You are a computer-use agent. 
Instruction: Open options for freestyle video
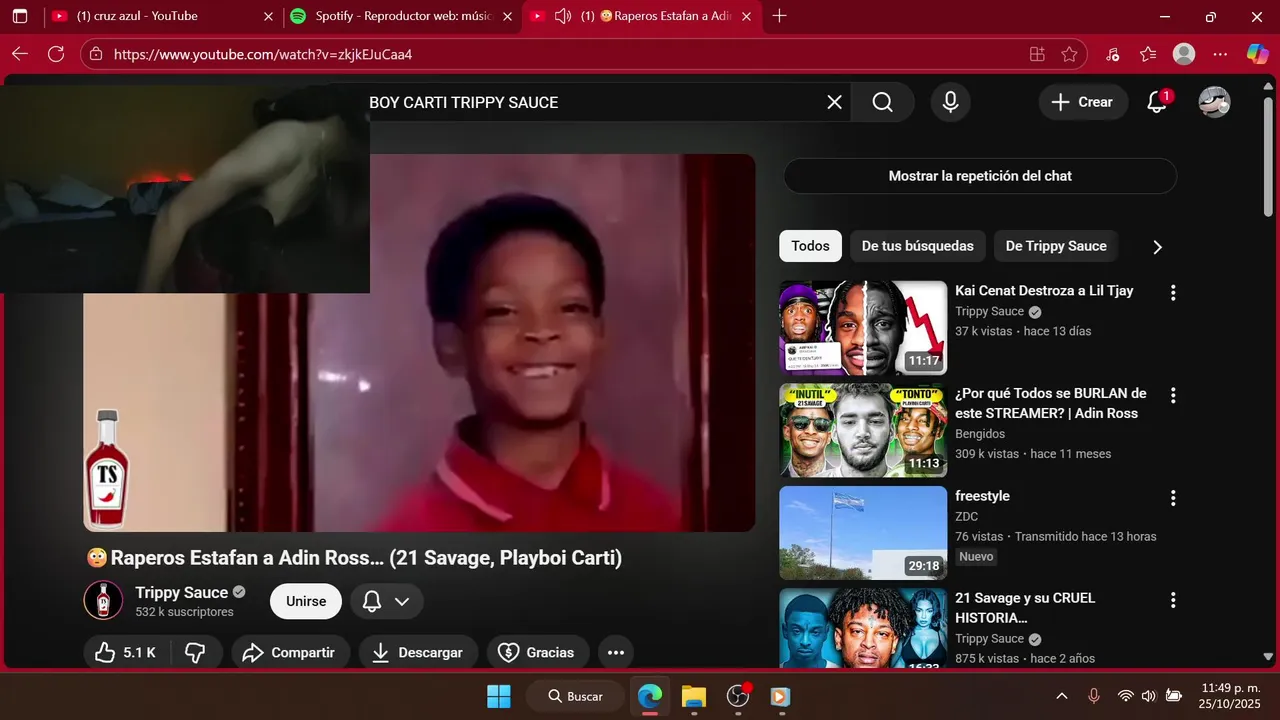tap(1173, 498)
